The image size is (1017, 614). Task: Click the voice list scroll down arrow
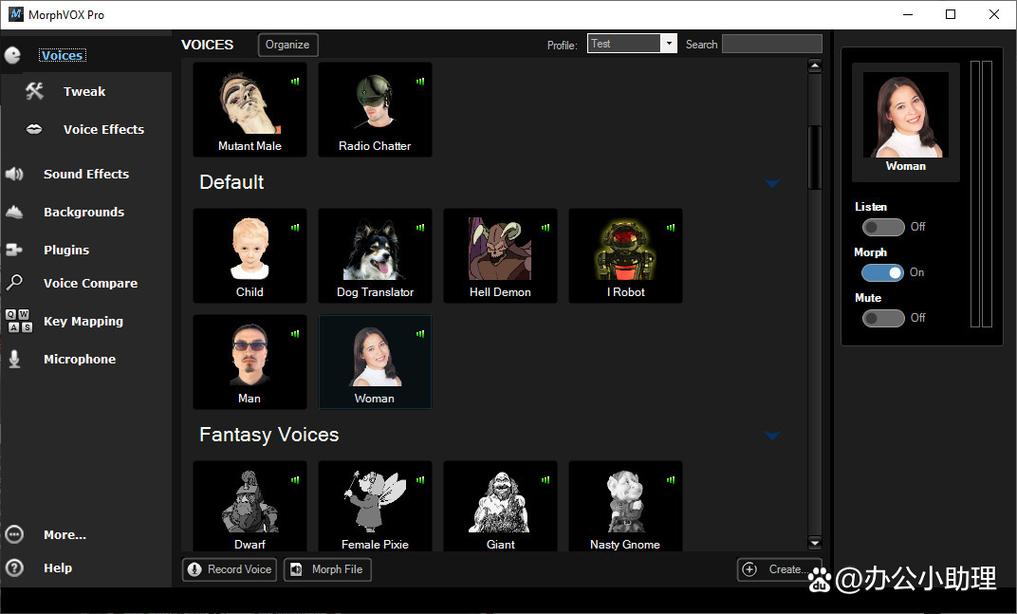click(x=815, y=543)
